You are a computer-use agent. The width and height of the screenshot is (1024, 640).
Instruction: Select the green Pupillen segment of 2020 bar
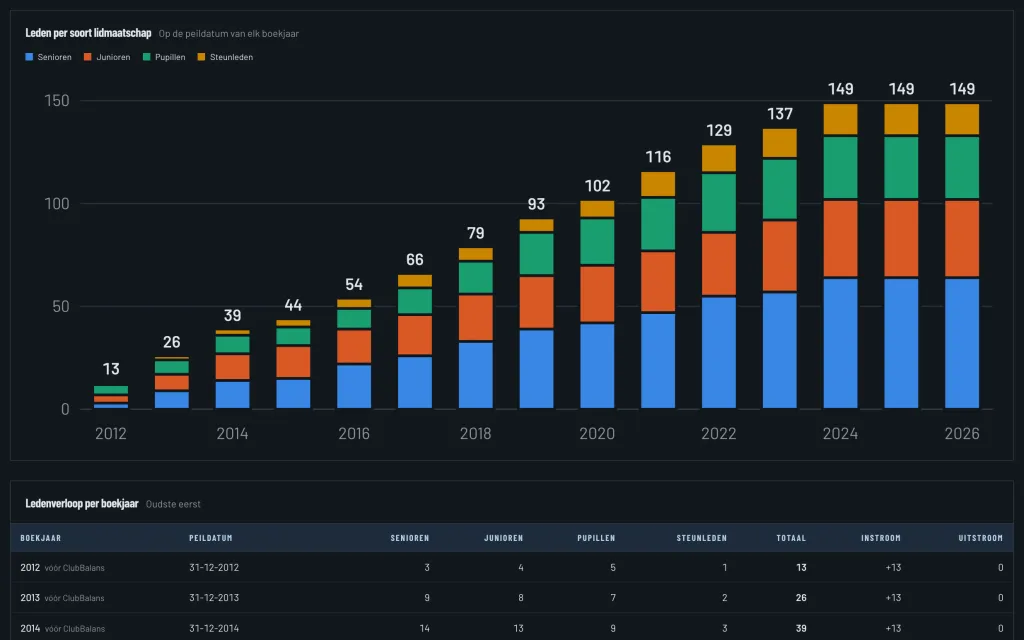[597, 241]
